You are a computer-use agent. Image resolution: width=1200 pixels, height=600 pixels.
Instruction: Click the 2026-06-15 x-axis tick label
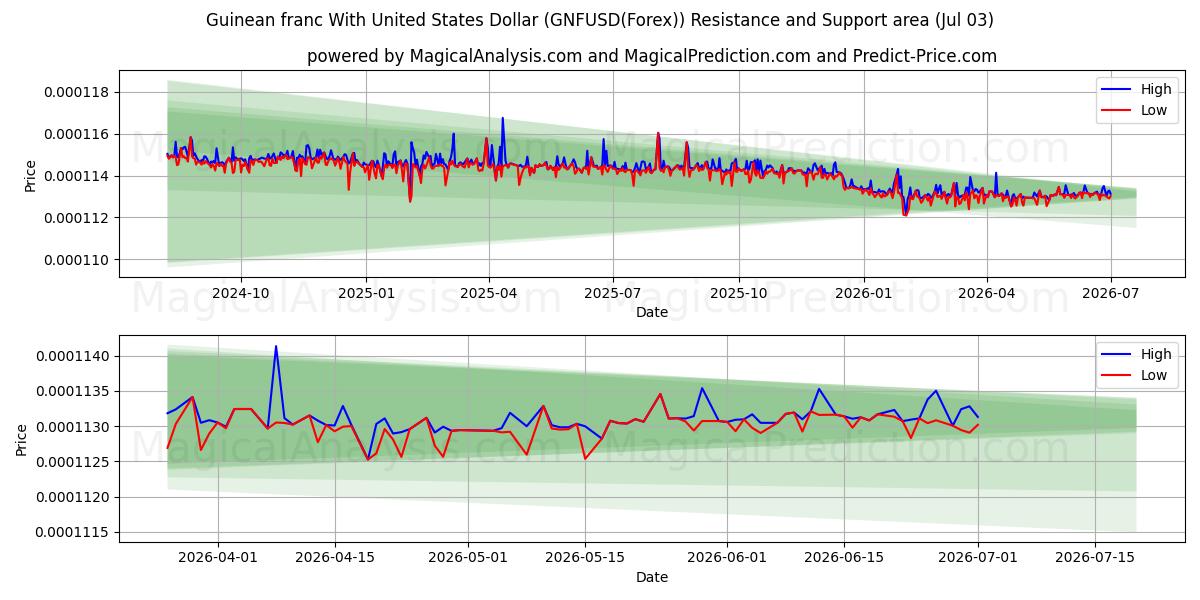tap(845, 559)
